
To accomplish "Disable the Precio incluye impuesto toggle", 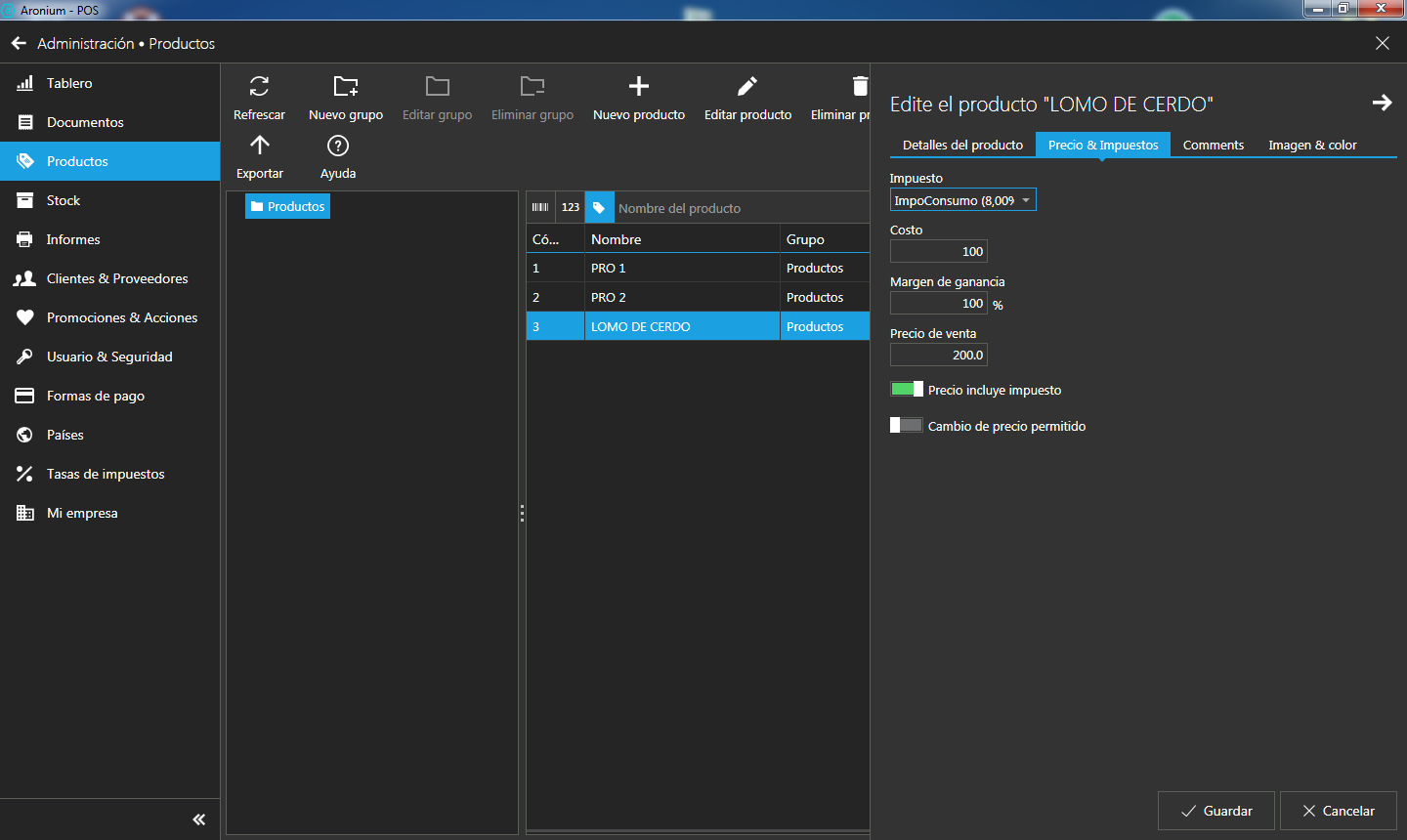I will tap(906, 390).
